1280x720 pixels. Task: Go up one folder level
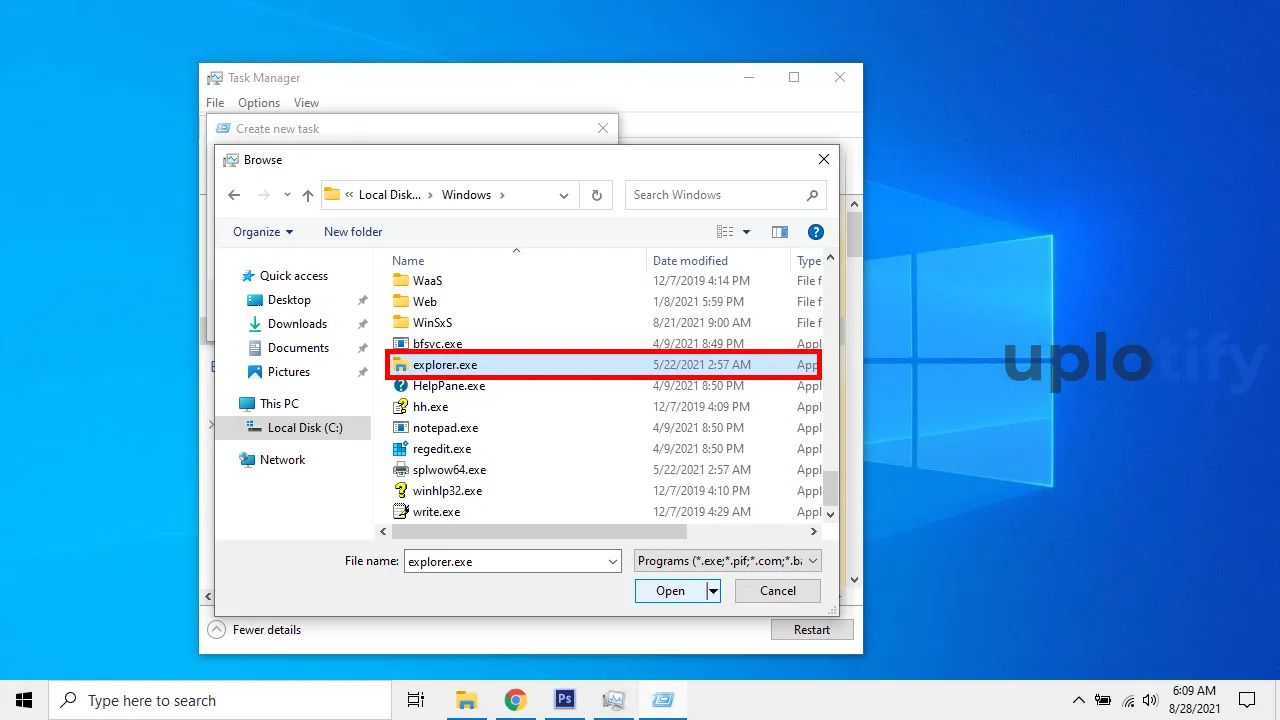tap(308, 195)
